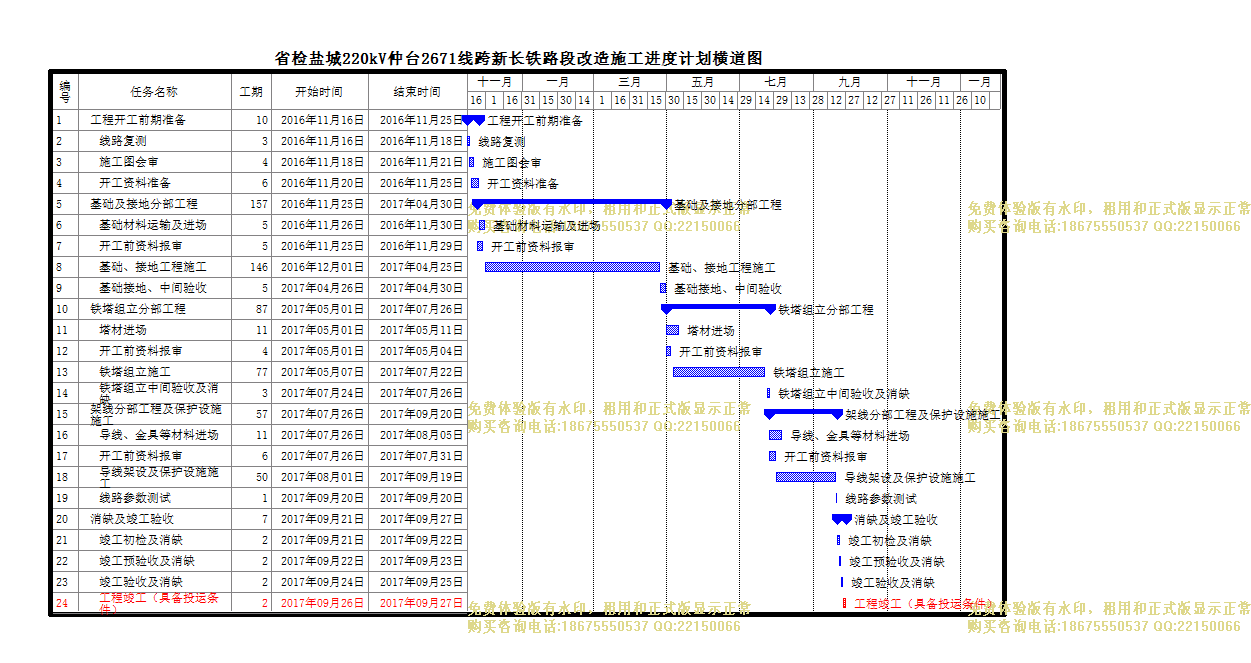Screen dimensions: 1251x663
Task: Select 竣工初检及消缺 in the task name column
Action: click(x=141, y=540)
